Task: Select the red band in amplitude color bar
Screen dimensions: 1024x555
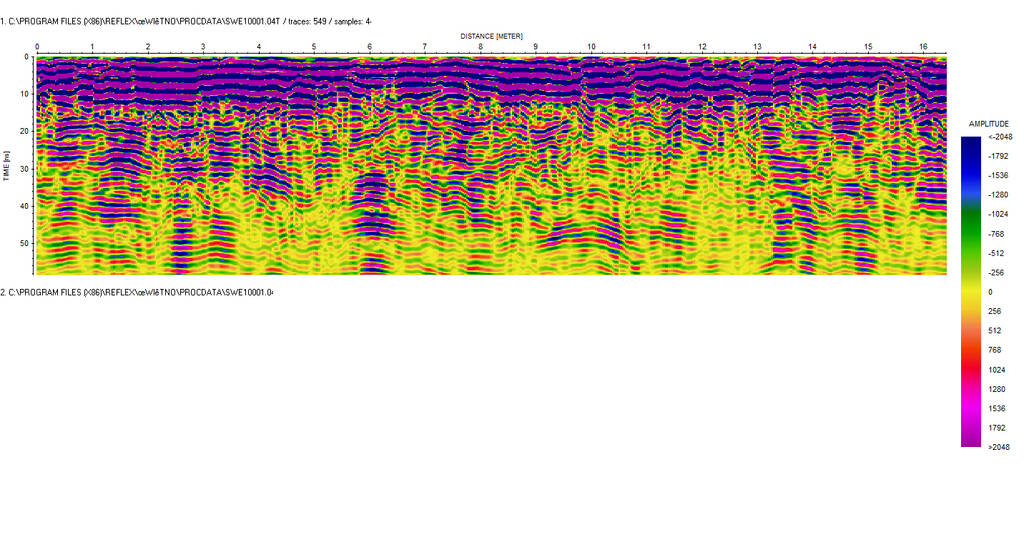Action: tap(970, 360)
